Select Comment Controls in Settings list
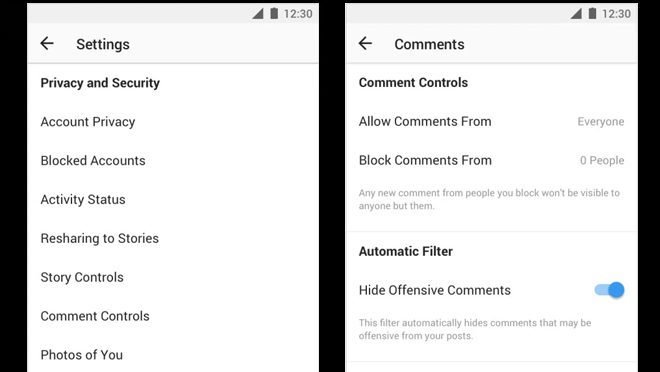This screenshot has height=372, width=660. point(173,316)
